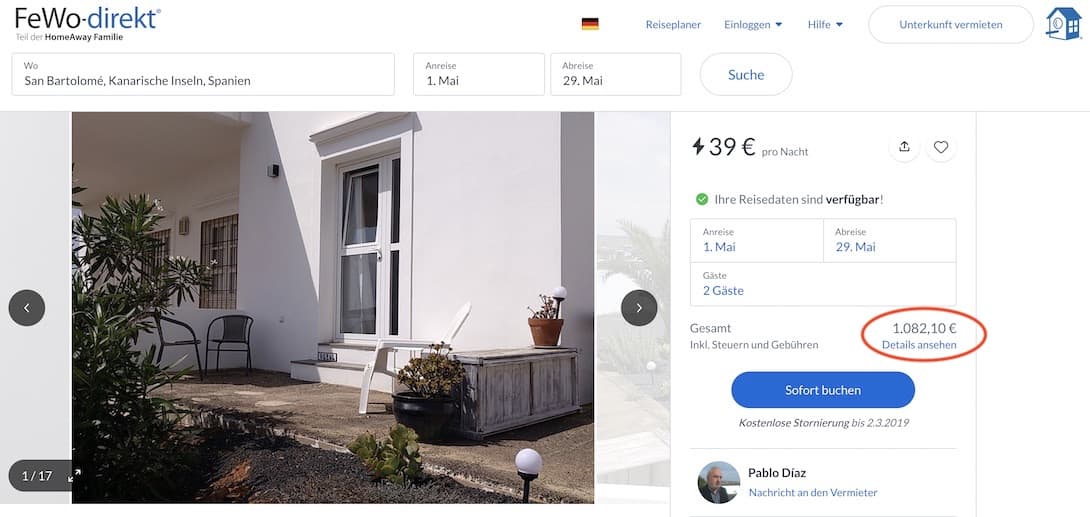Click the German flag language icon
This screenshot has width=1090, height=517.
[590, 24]
